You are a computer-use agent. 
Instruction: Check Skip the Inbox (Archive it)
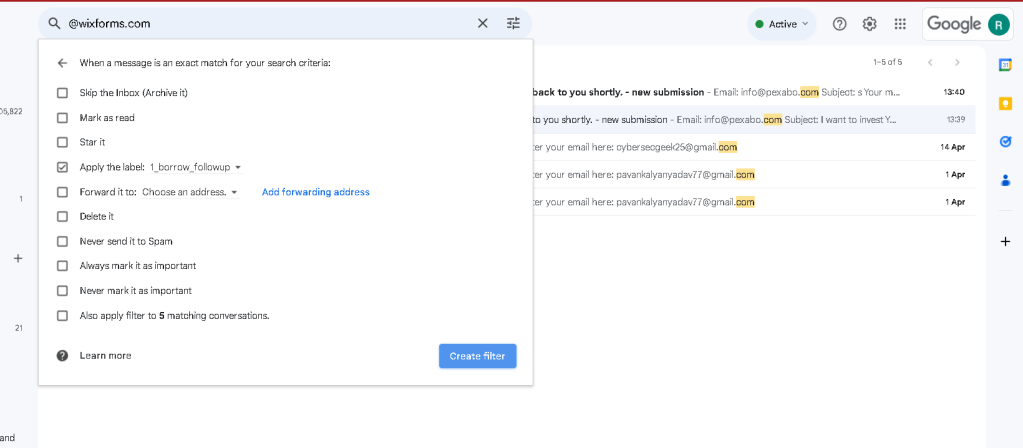62,93
